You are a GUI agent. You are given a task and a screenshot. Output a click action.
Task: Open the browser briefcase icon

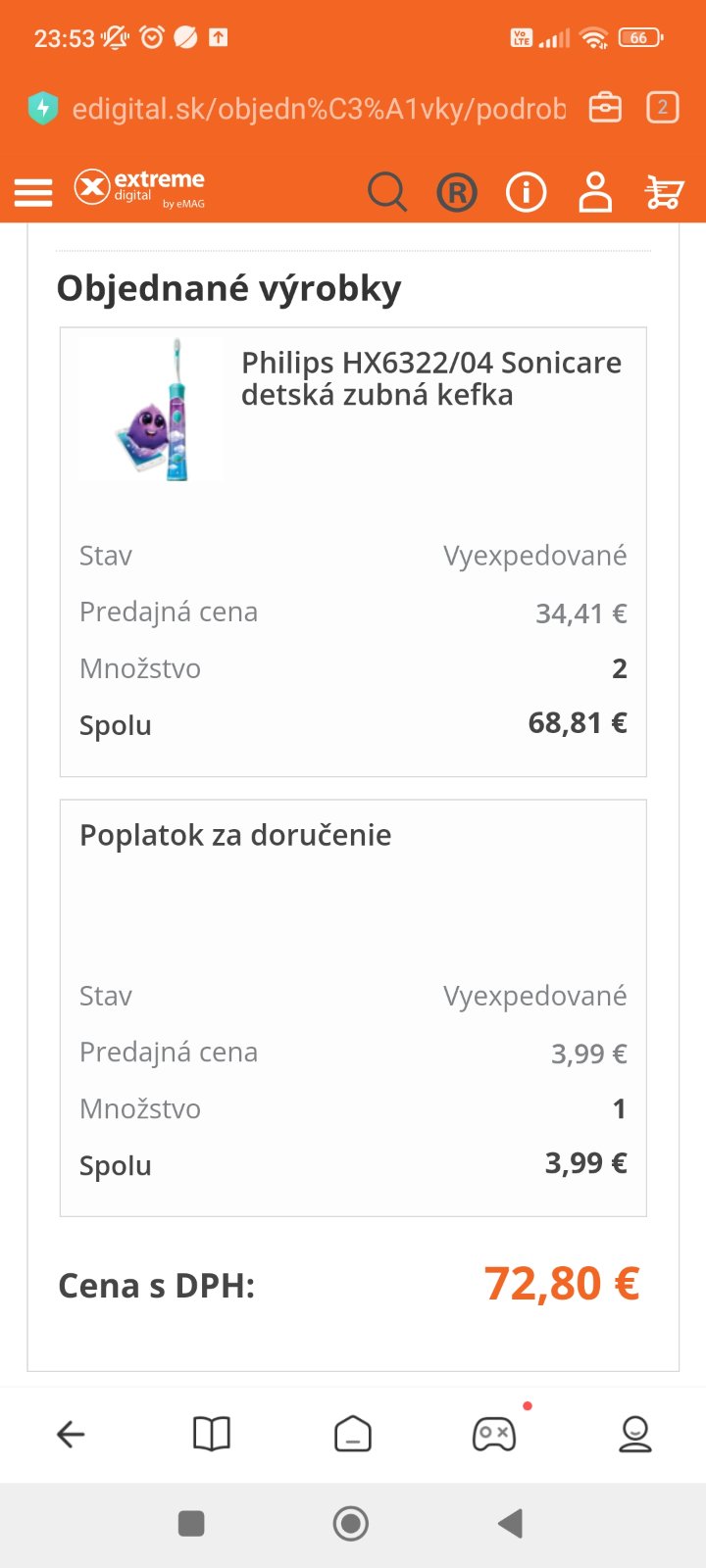[605, 108]
